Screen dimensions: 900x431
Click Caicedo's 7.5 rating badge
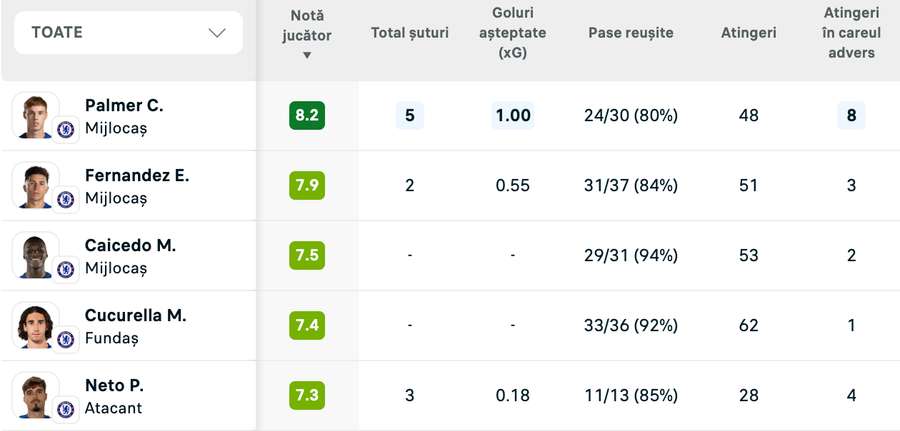(x=307, y=255)
